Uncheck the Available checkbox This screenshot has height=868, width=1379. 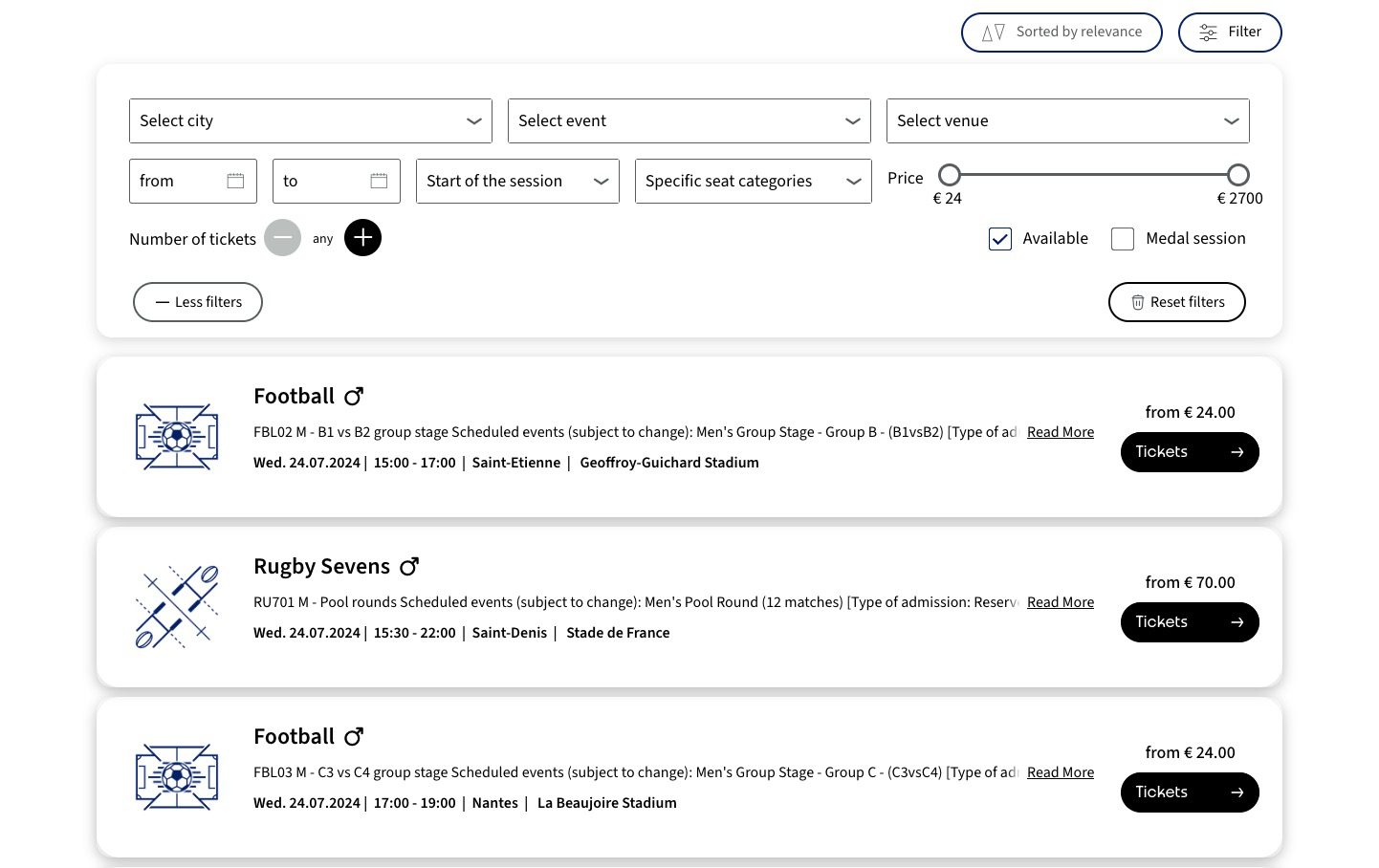click(x=1000, y=239)
